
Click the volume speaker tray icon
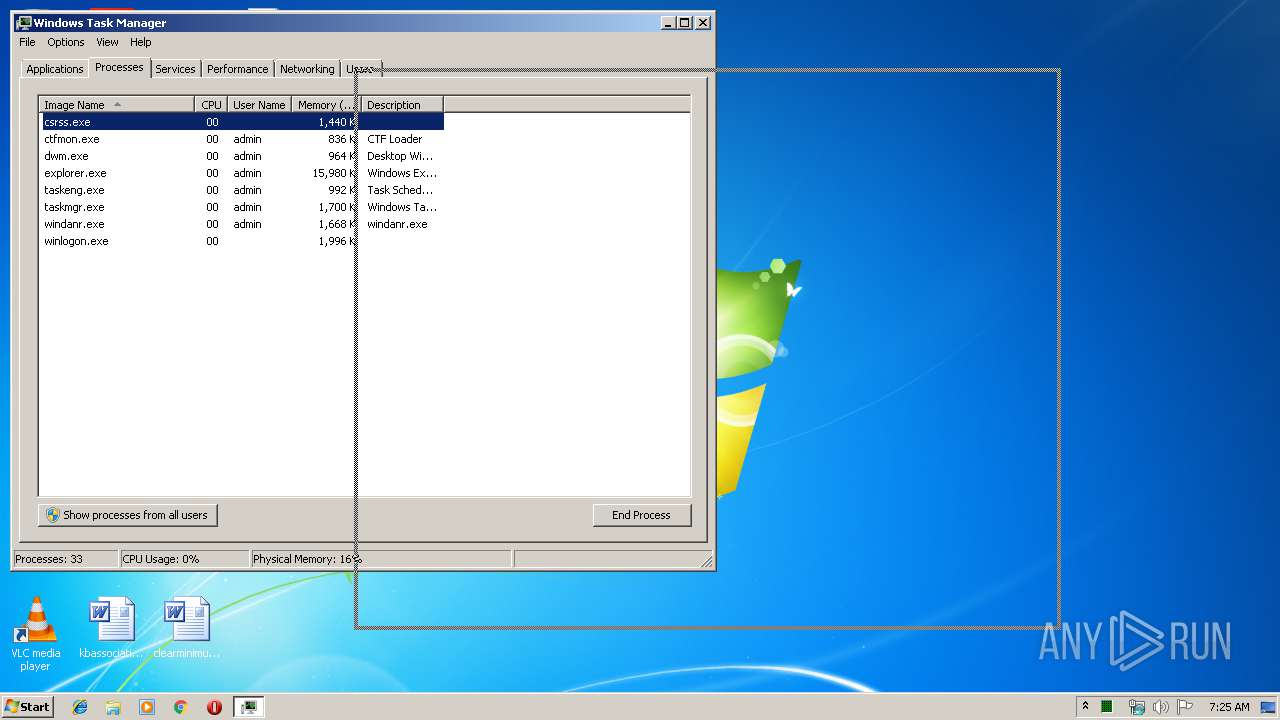(1160, 707)
